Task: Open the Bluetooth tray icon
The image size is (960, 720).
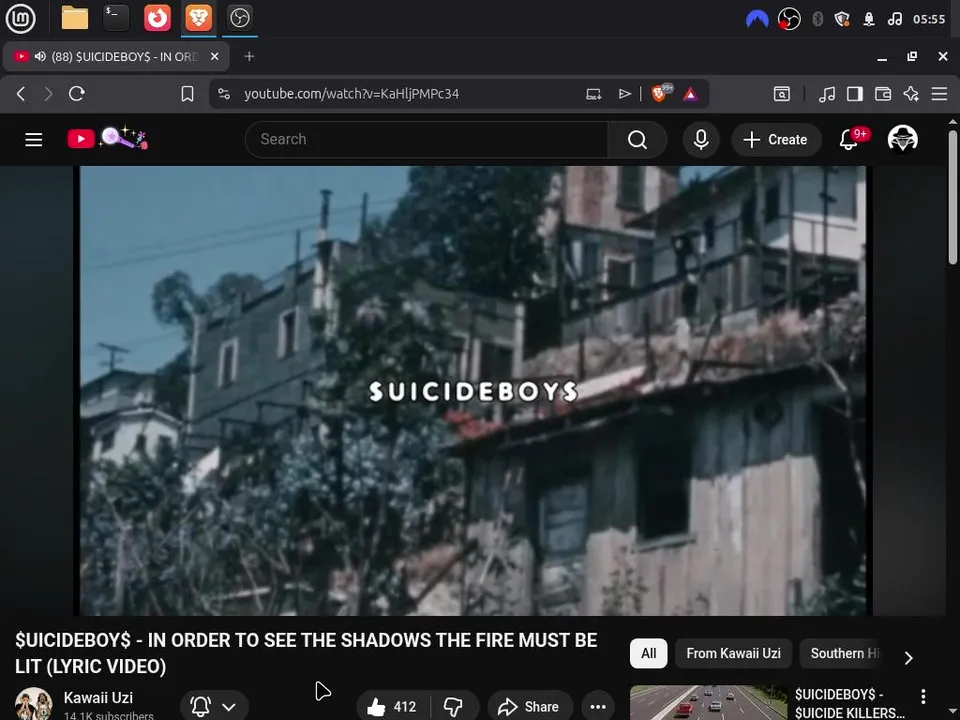Action: tap(817, 19)
